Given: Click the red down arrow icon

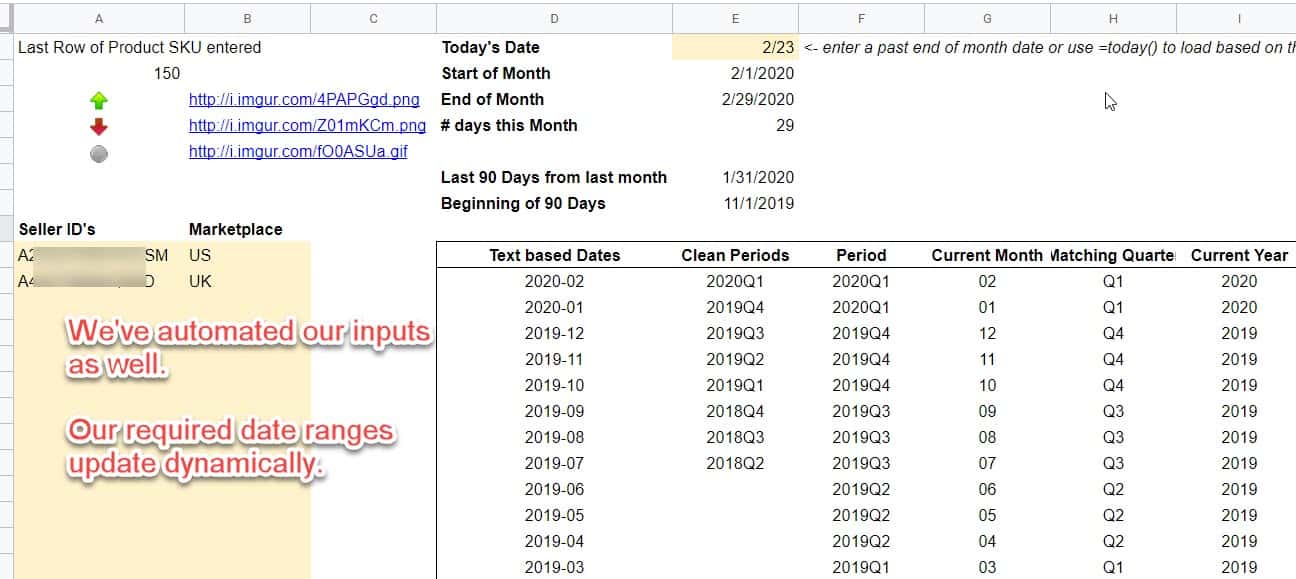Looking at the screenshot, I should pos(98,126).
